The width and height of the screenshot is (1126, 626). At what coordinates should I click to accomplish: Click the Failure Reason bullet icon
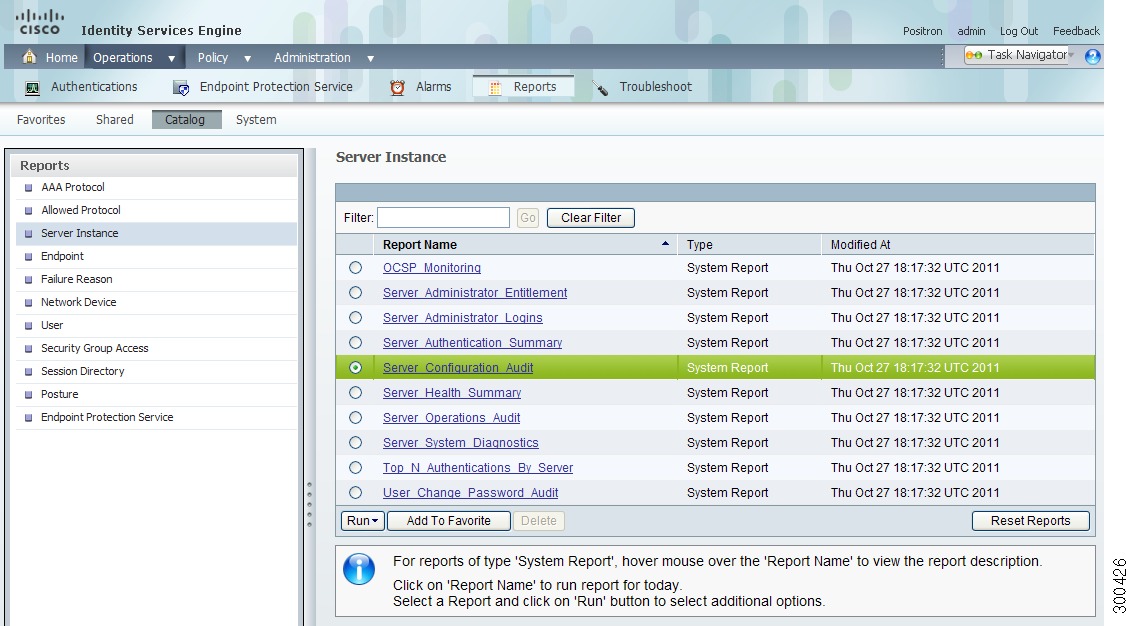pyautogui.click(x=29, y=279)
